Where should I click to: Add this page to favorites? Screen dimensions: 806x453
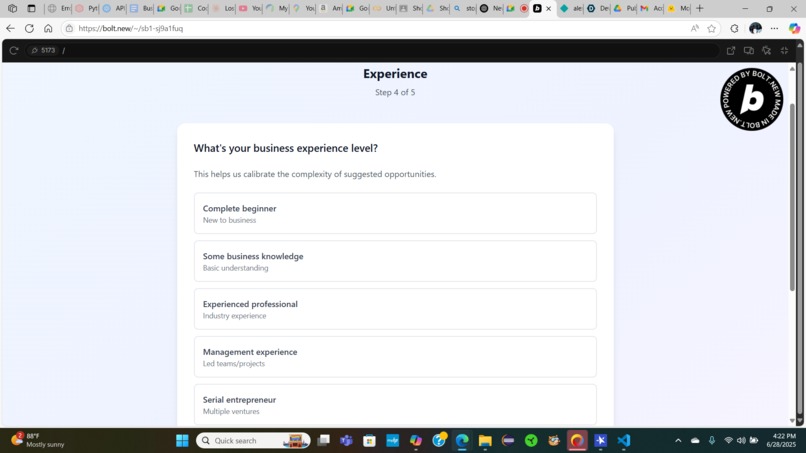[x=711, y=28]
